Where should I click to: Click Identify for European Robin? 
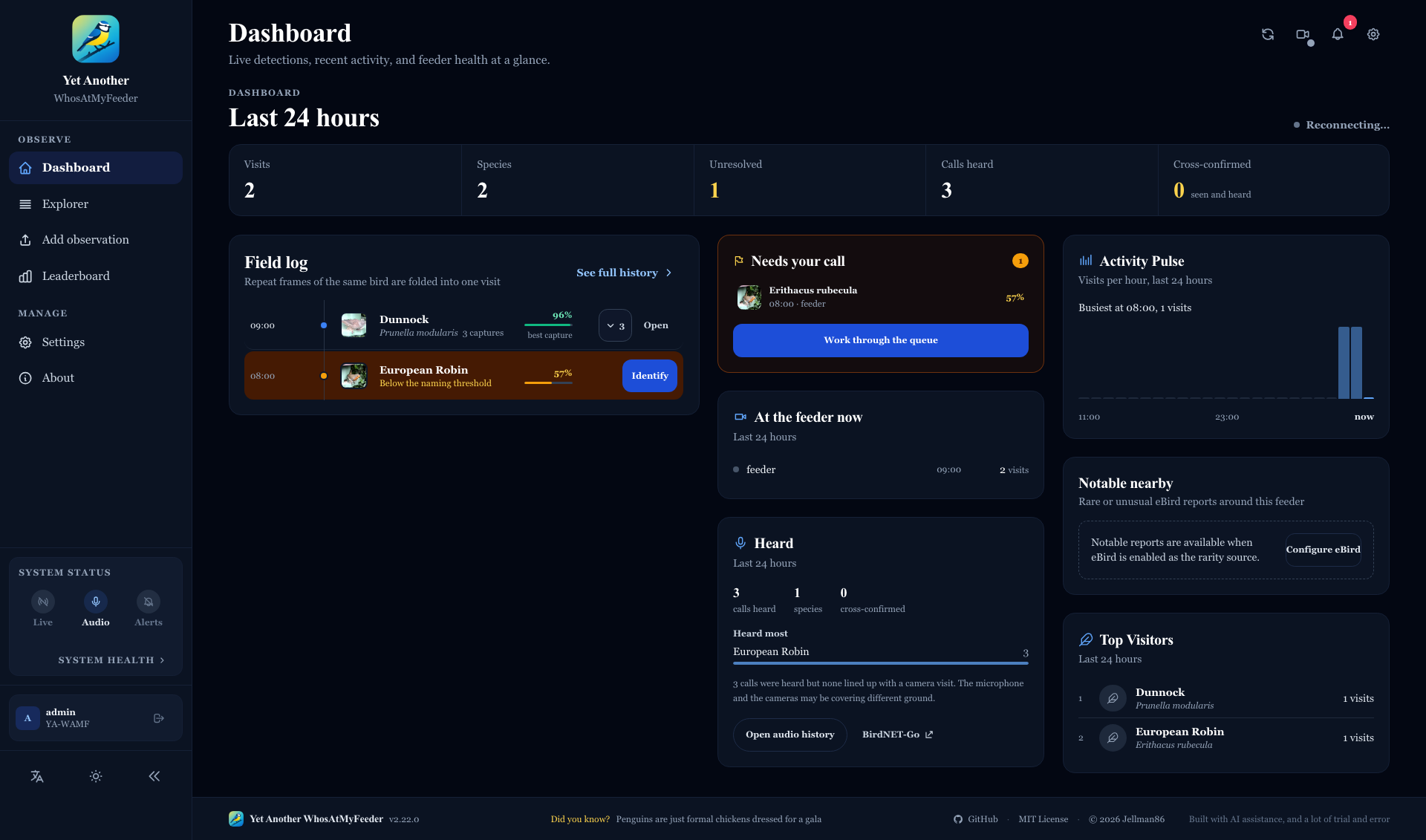coord(650,376)
